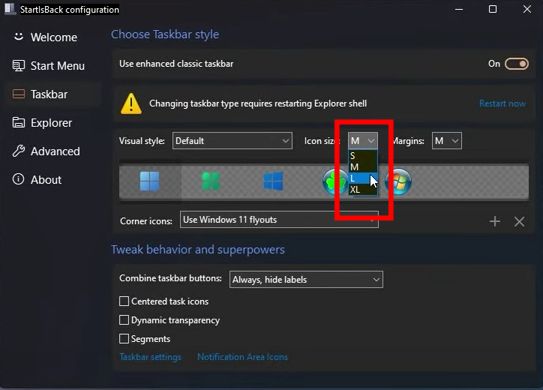
Task: Click the Explorer folder icon
Action: coord(18,122)
